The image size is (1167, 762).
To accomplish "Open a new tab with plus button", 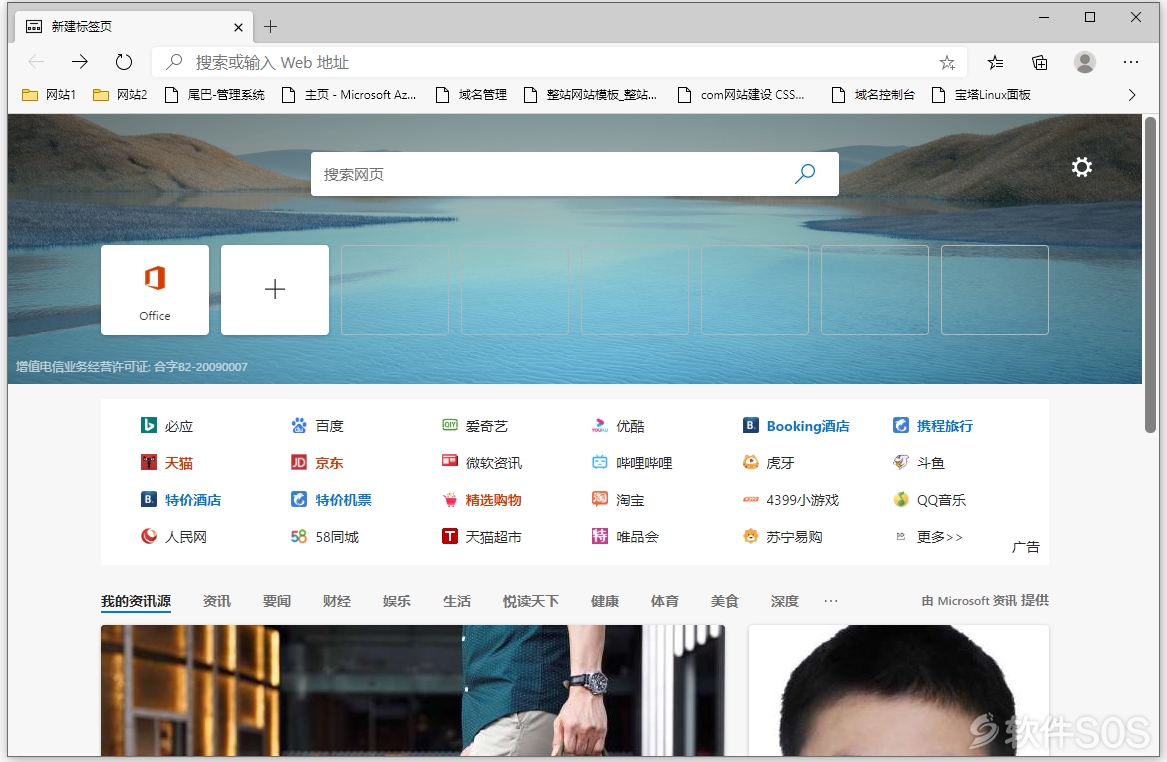I will [270, 27].
